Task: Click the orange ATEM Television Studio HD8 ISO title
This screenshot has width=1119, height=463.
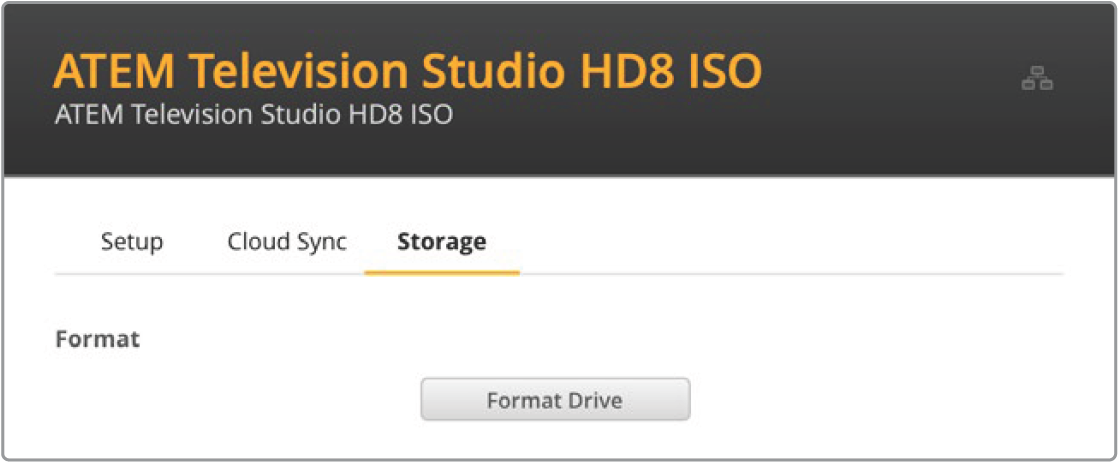Action: pyautogui.click(x=407, y=71)
